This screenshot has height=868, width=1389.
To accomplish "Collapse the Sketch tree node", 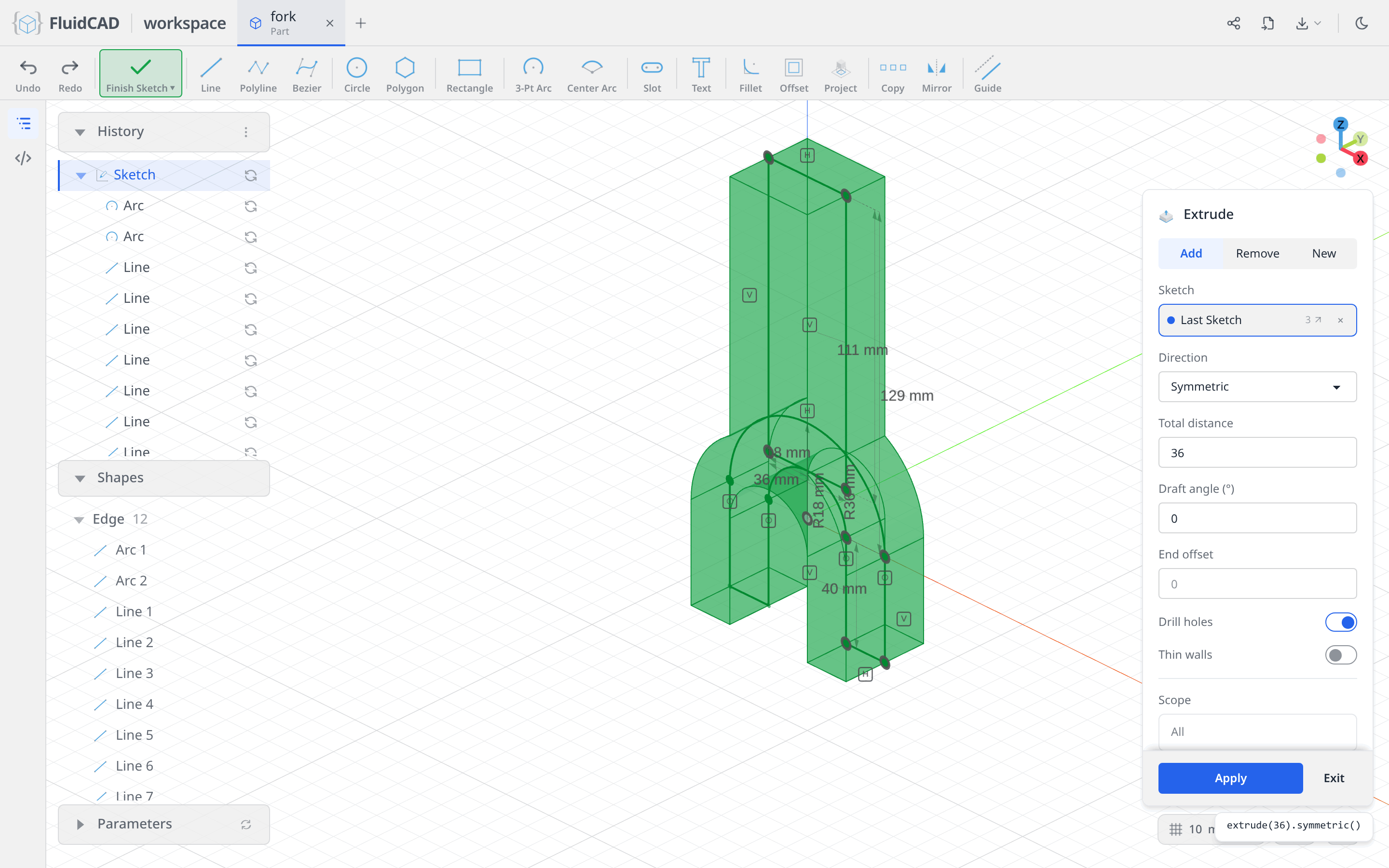I will (x=81, y=175).
